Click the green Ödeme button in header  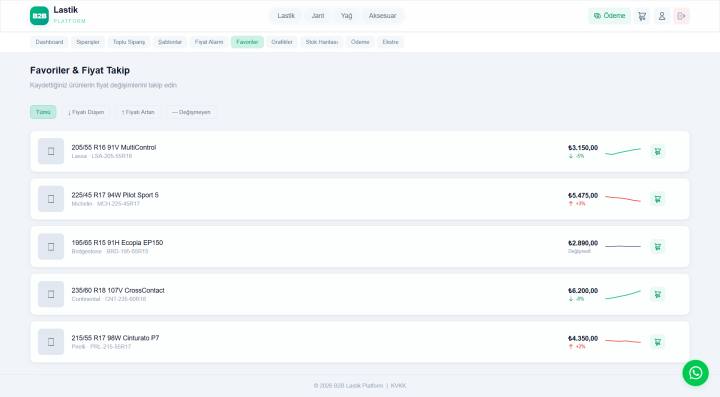pos(609,16)
